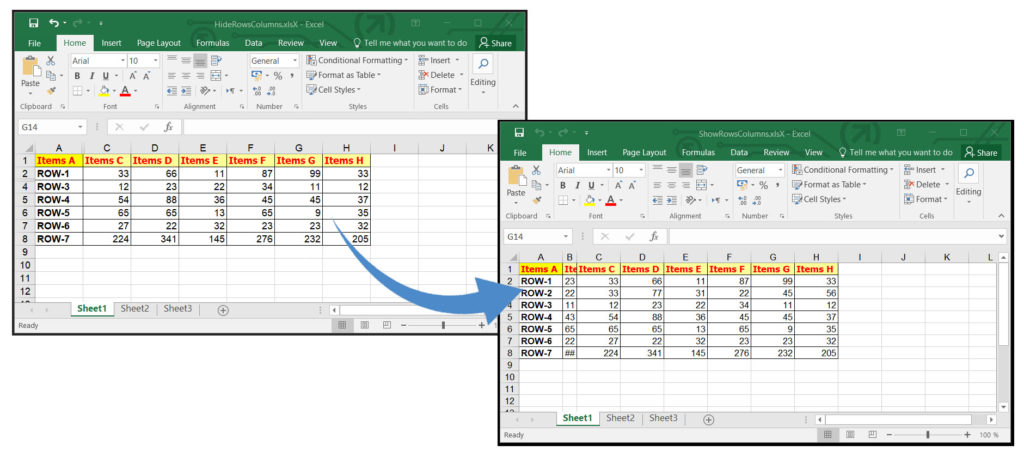This screenshot has width=1024, height=457.
Task: Click Increase Font Size in HideRowsColumns window
Action: (x=132, y=76)
